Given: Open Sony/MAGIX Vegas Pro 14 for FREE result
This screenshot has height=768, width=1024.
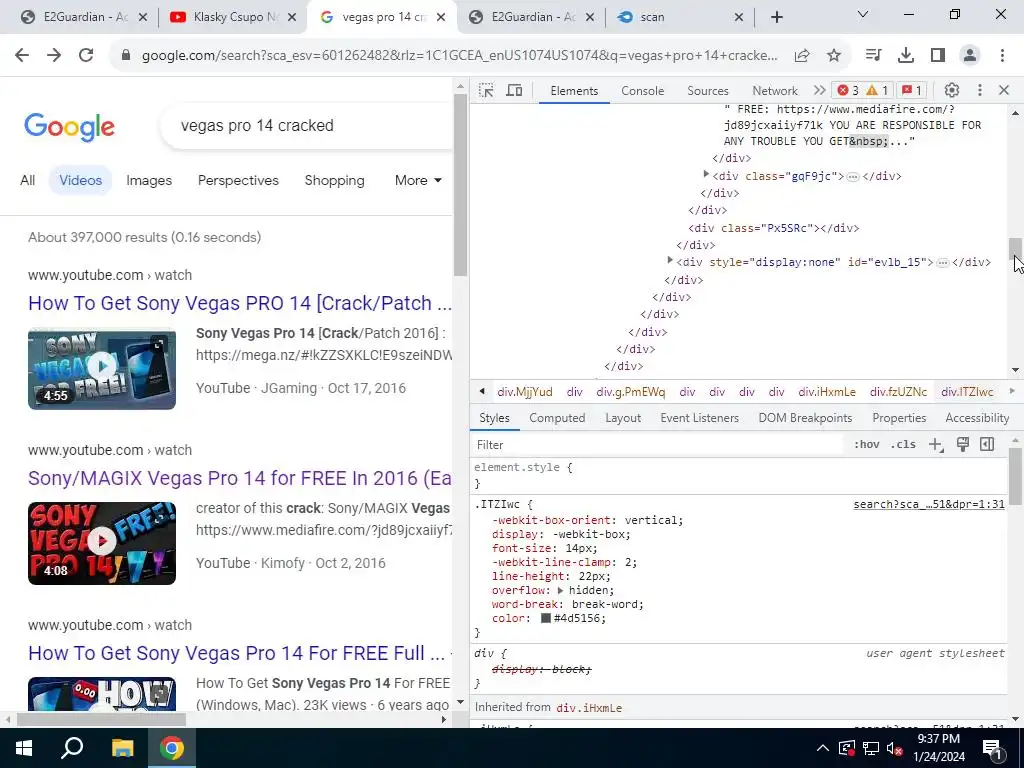Looking at the screenshot, I should click(x=240, y=478).
